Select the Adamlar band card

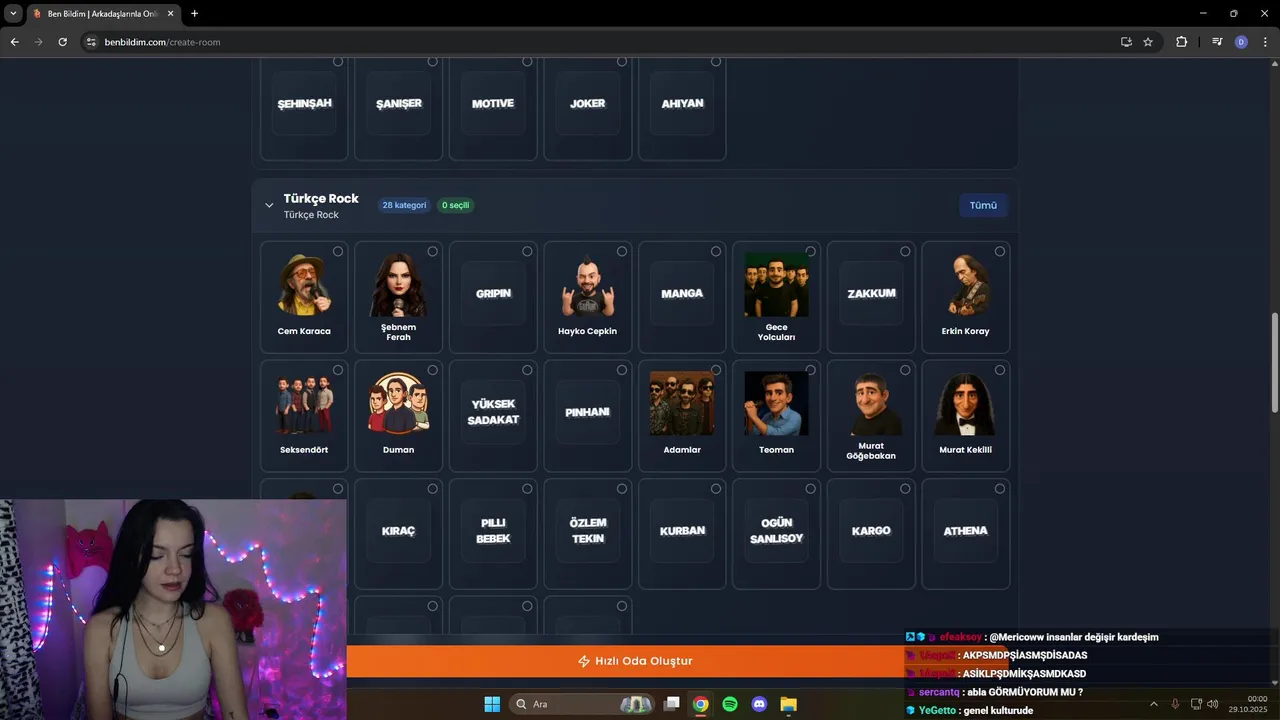[682, 416]
